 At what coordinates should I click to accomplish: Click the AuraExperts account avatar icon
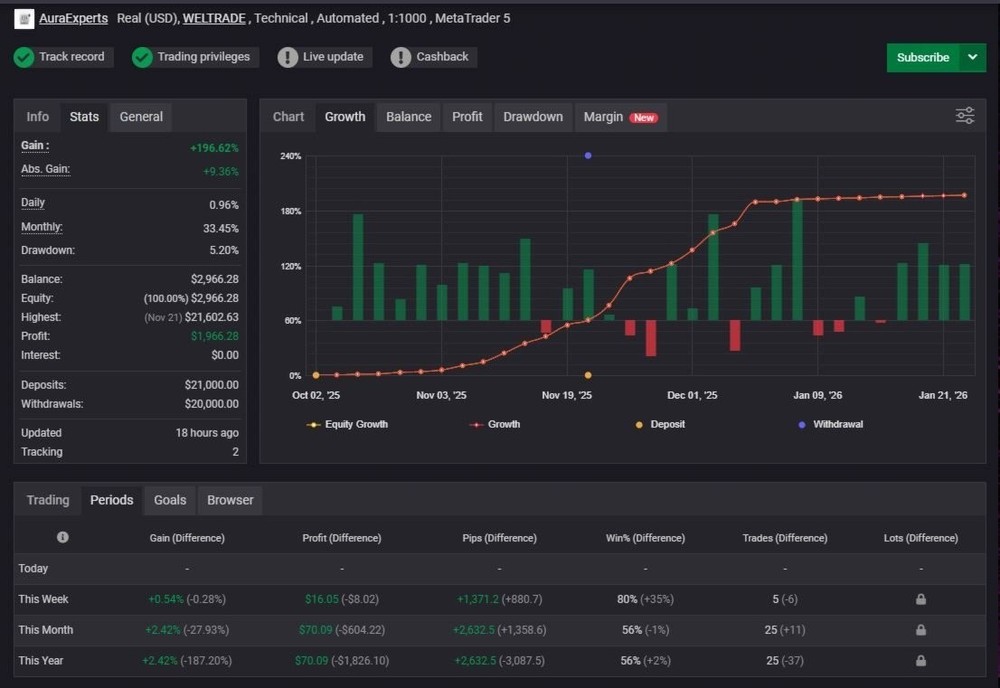[23, 18]
